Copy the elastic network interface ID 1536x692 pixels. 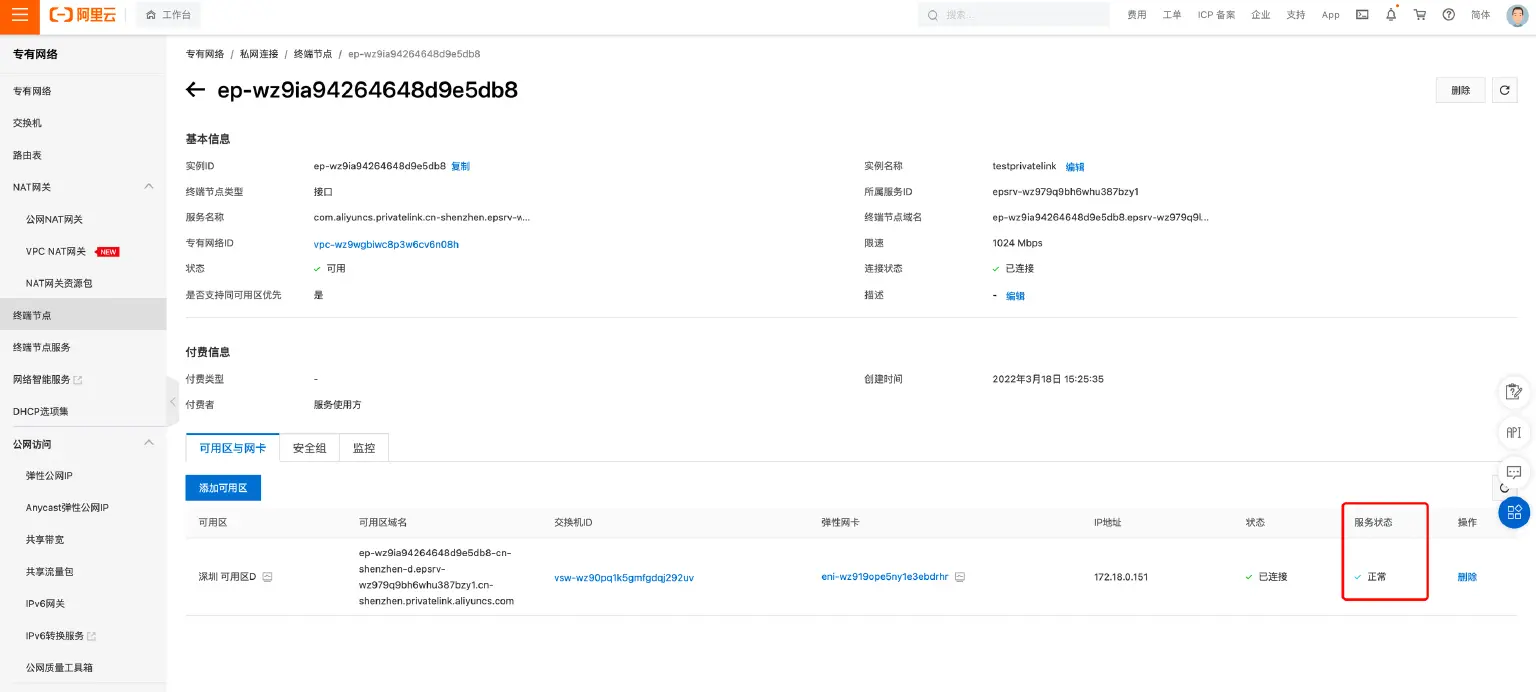pyautogui.click(x=960, y=577)
